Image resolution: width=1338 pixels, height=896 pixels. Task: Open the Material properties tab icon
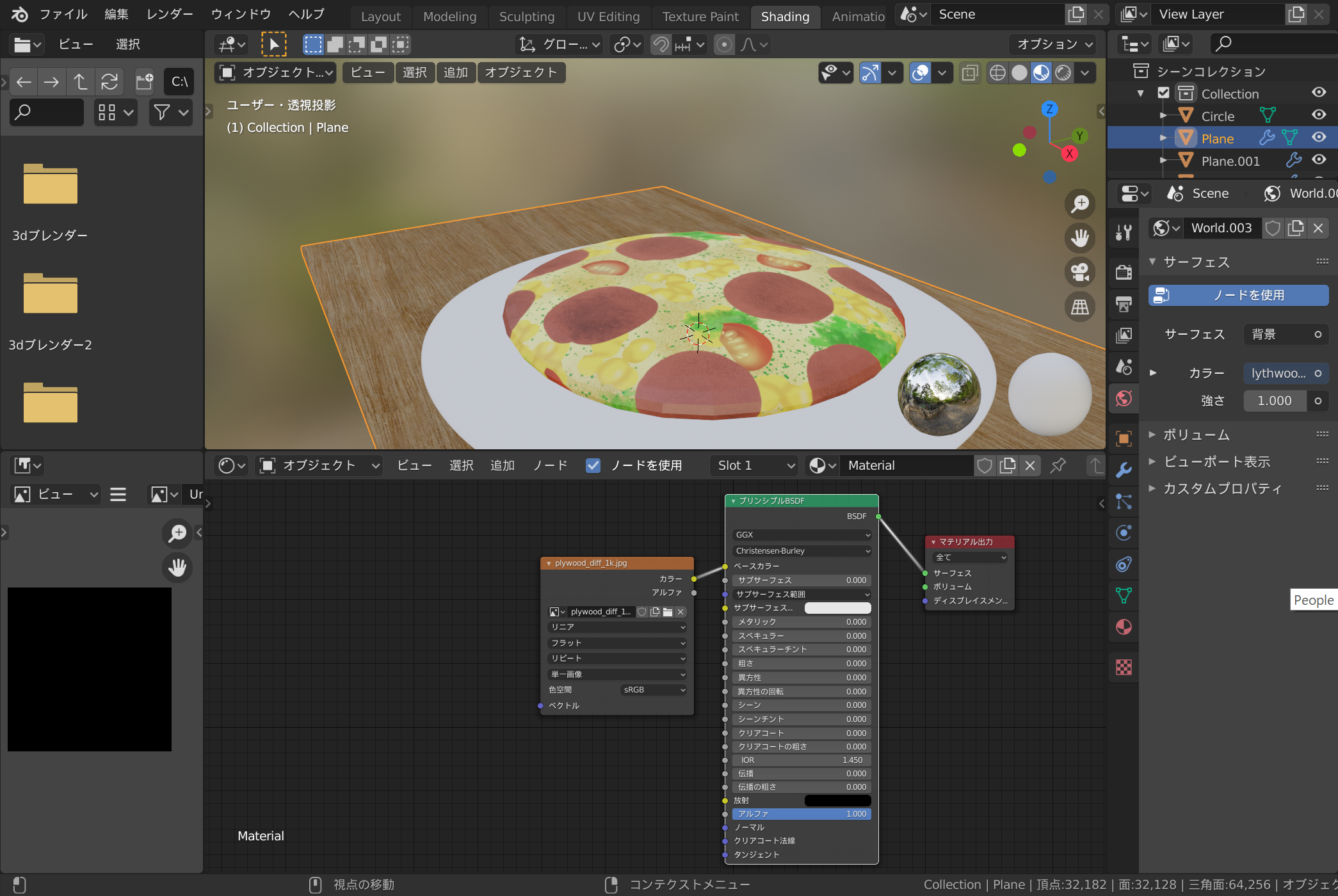[1124, 627]
